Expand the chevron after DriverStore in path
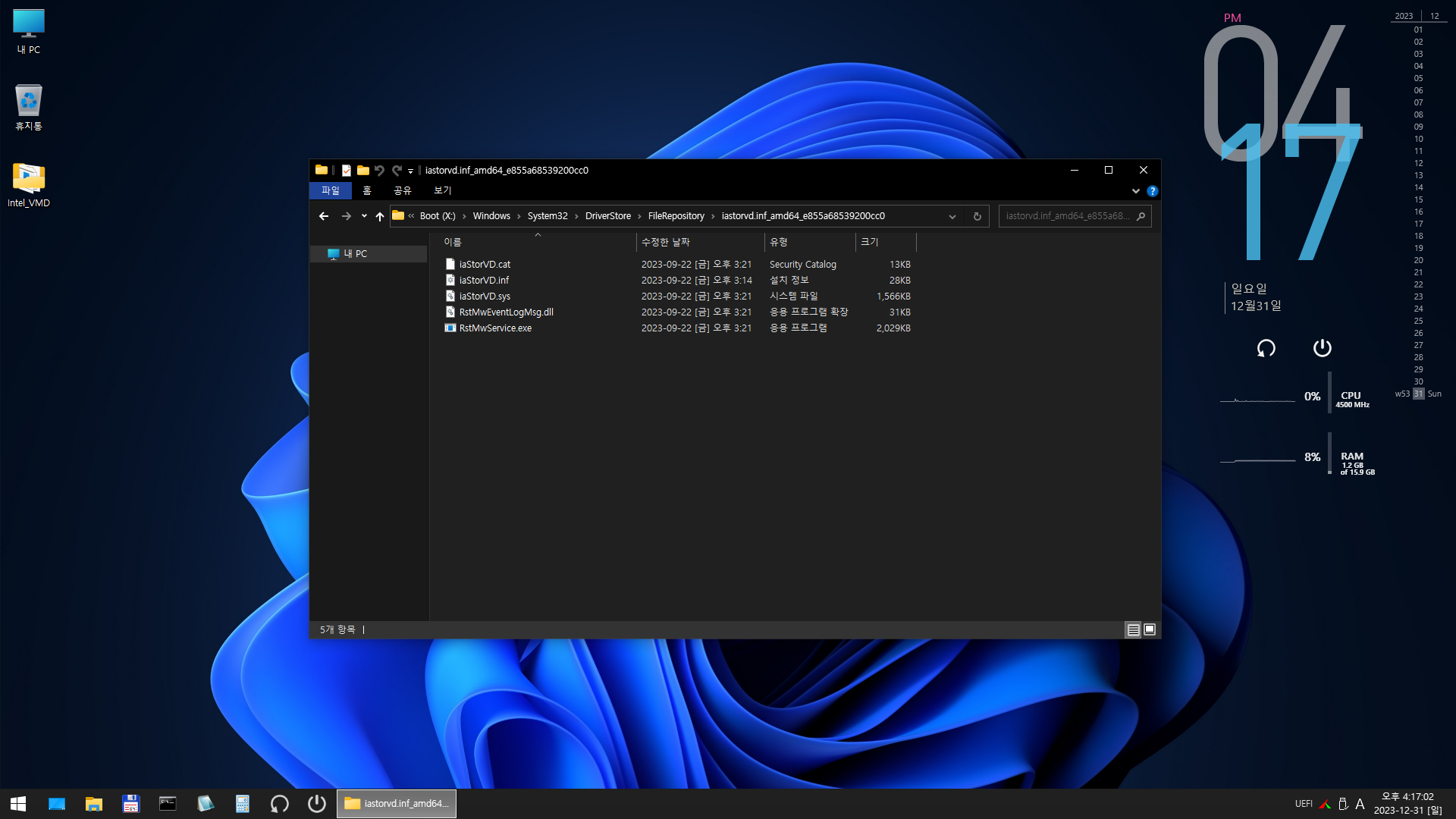 pyautogui.click(x=639, y=216)
